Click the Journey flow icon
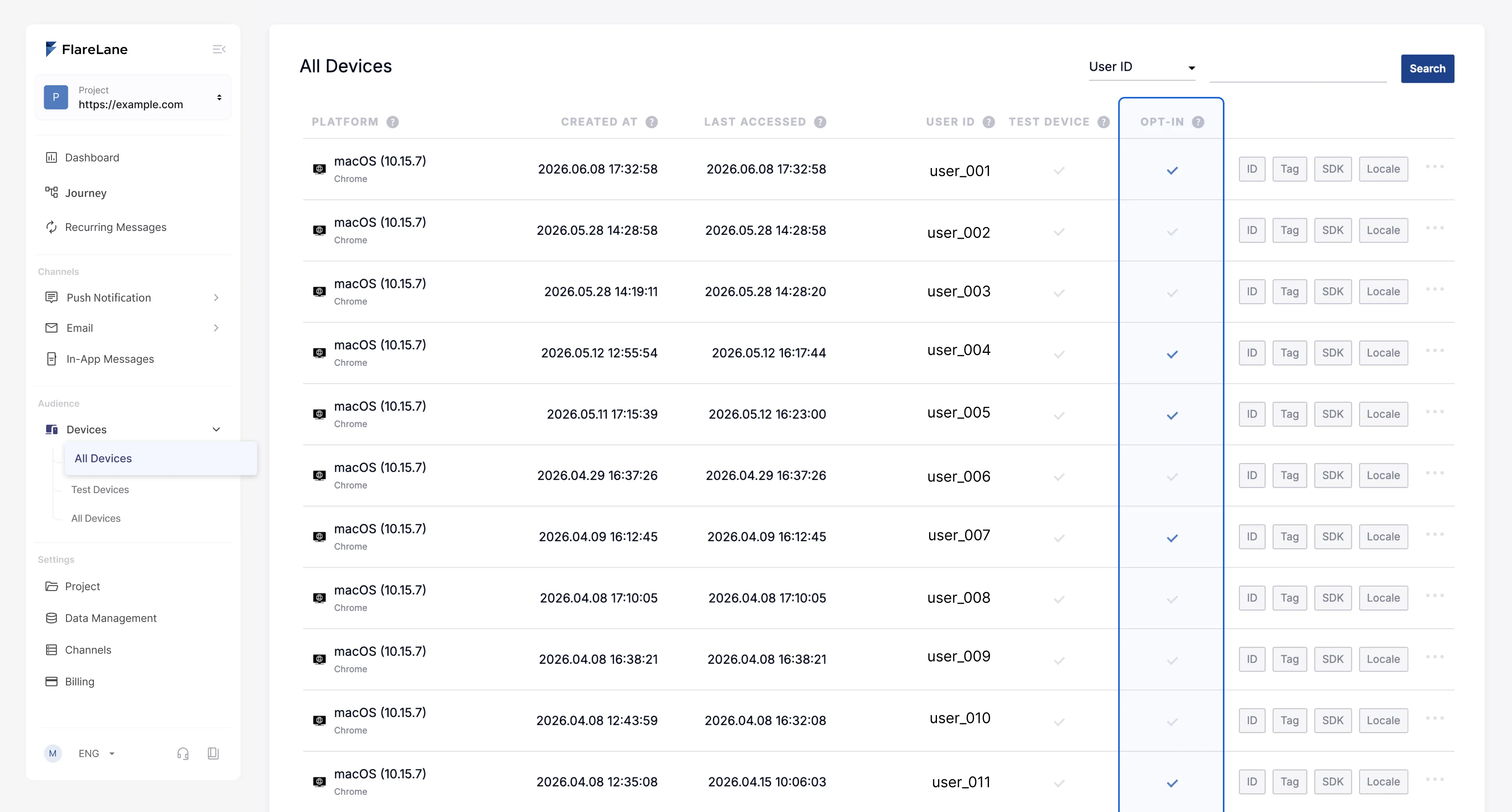Viewport: 1512px width, 812px height. (x=52, y=193)
